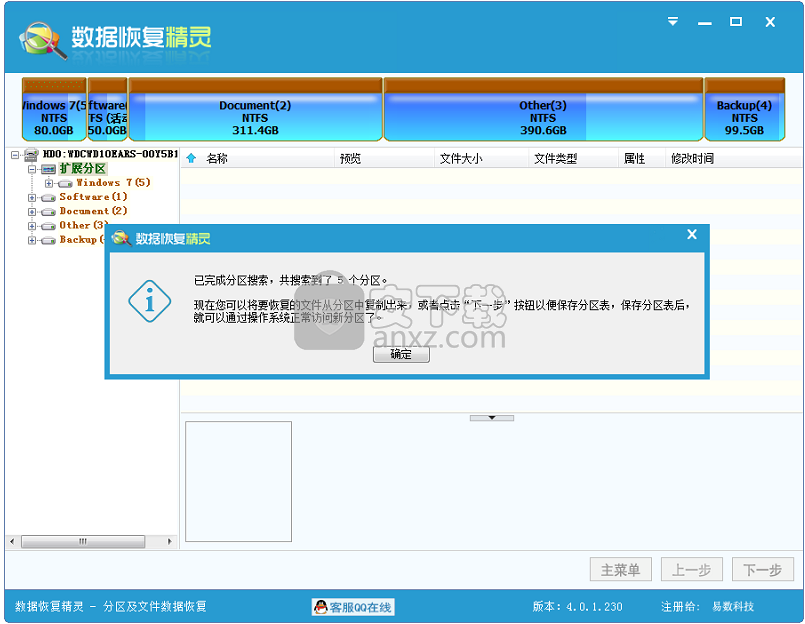Open the title bar dropdown menu arrow

click(673, 22)
